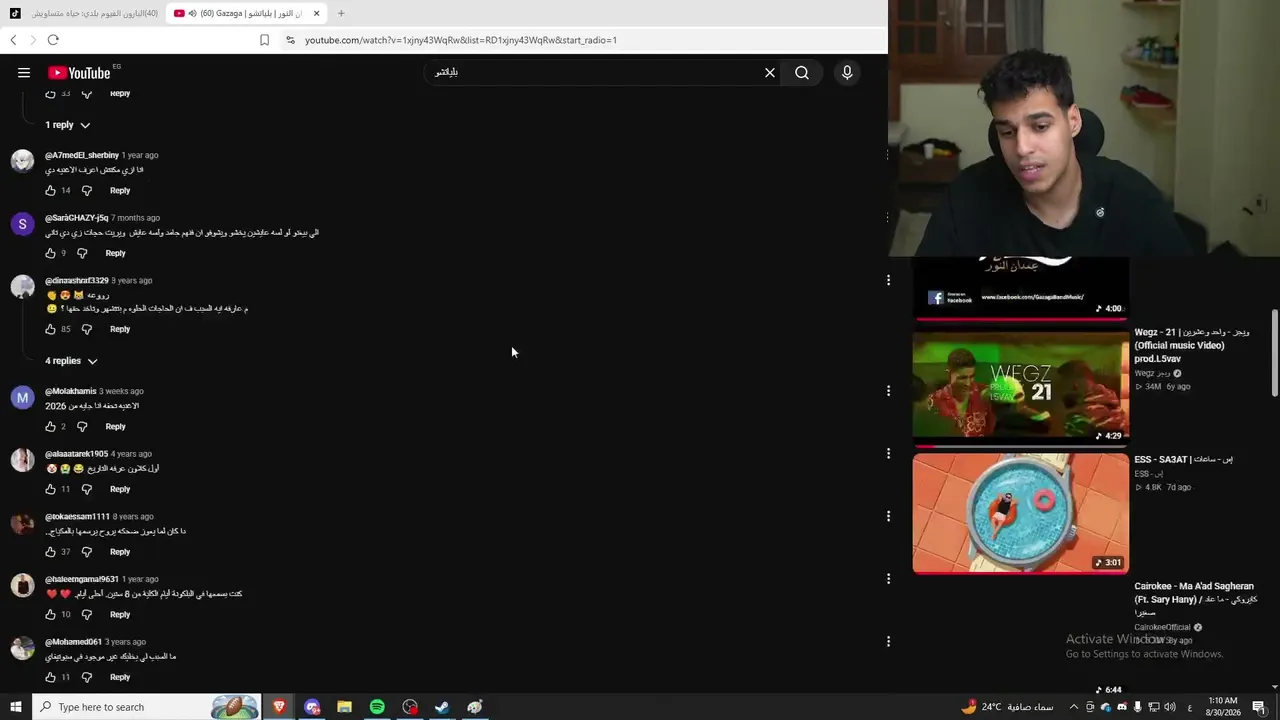Open action menu for @A7medEl_sherbiny's comment

point(888,155)
